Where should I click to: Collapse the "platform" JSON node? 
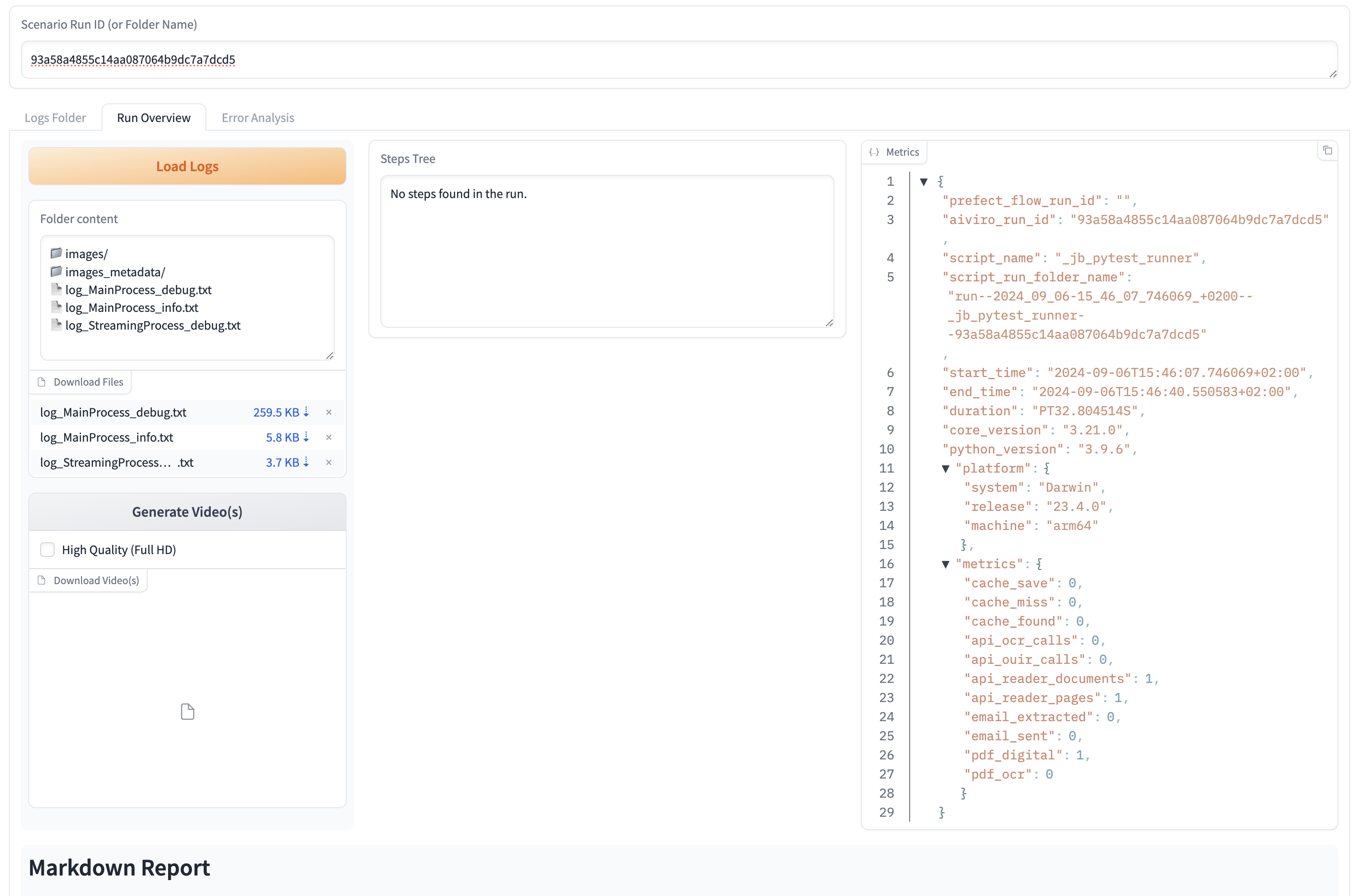(x=945, y=469)
